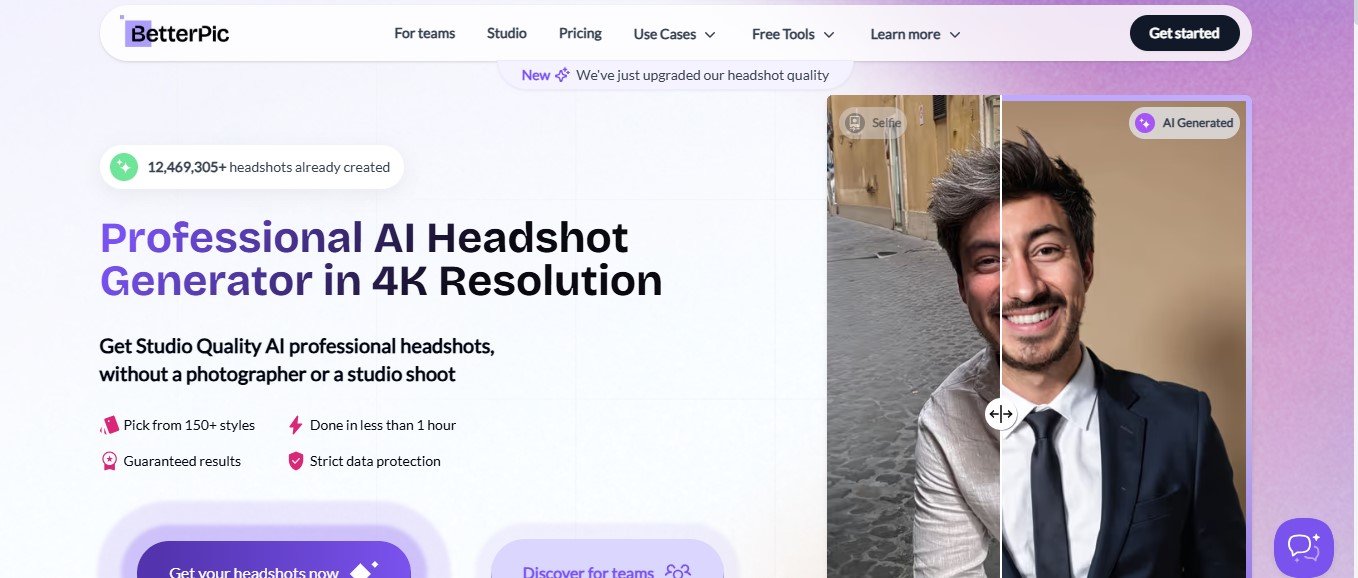The height and width of the screenshot is (578, 1358).
Task: Open the chat support widget icon
Action: pyautogui.click(x=1303, y=547)
